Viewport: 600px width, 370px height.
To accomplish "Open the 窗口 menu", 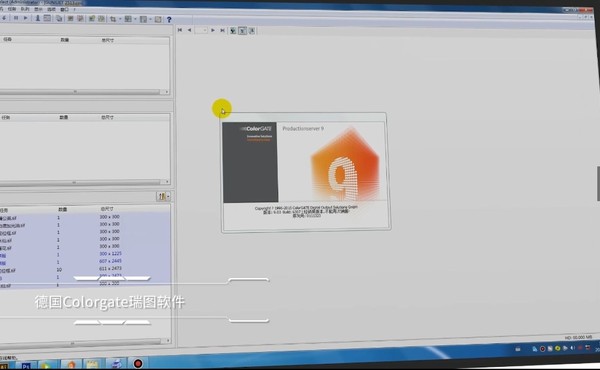I will [64, 9].
